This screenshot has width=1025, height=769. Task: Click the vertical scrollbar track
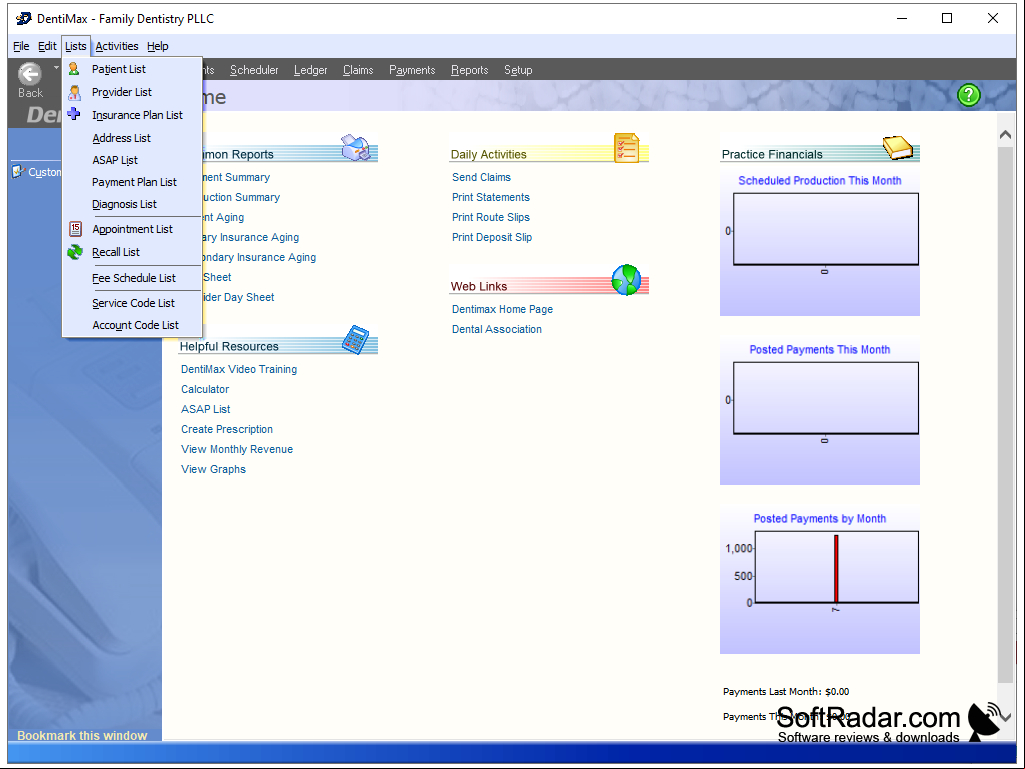click(x=1005, y=425)
